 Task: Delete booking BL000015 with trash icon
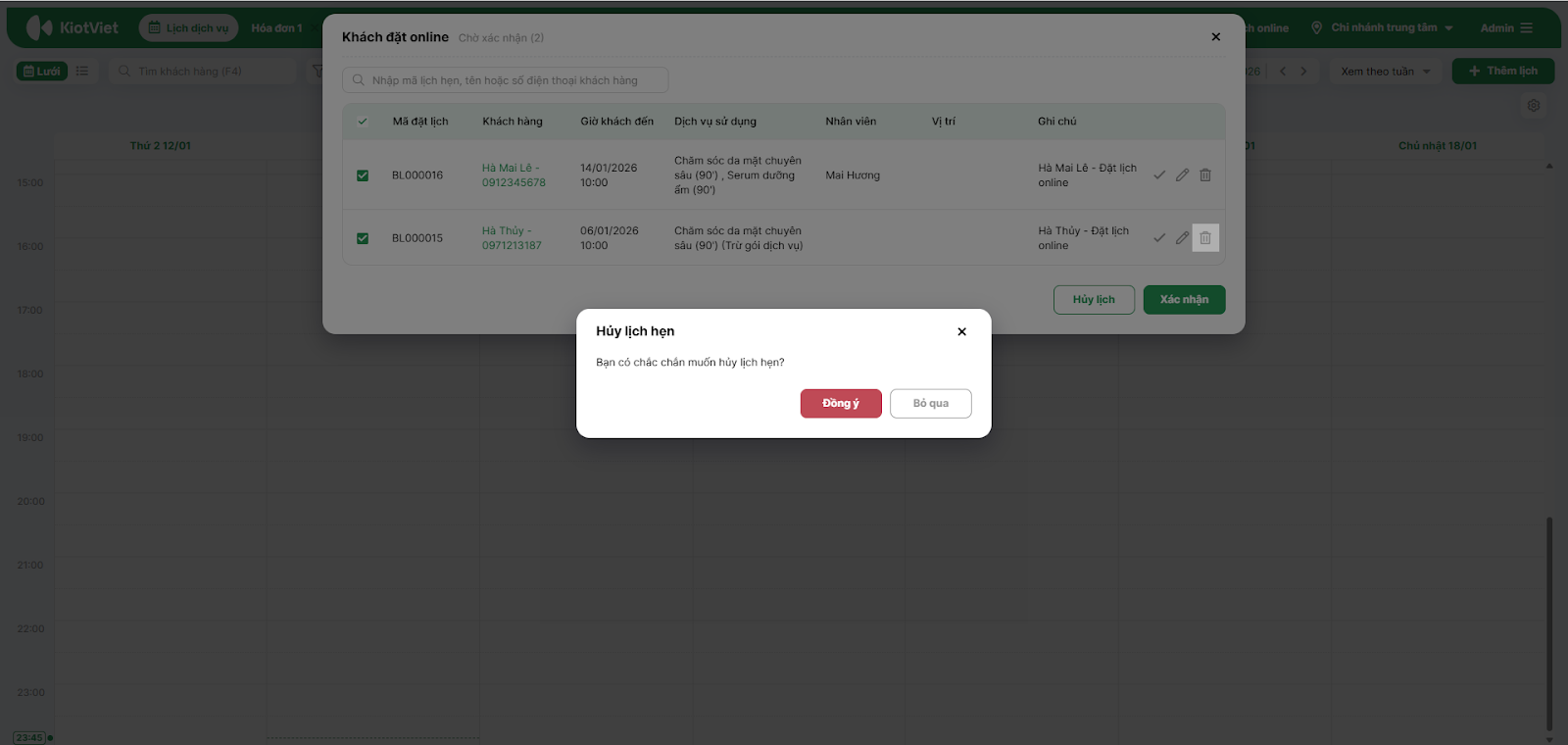point(1205,238)
